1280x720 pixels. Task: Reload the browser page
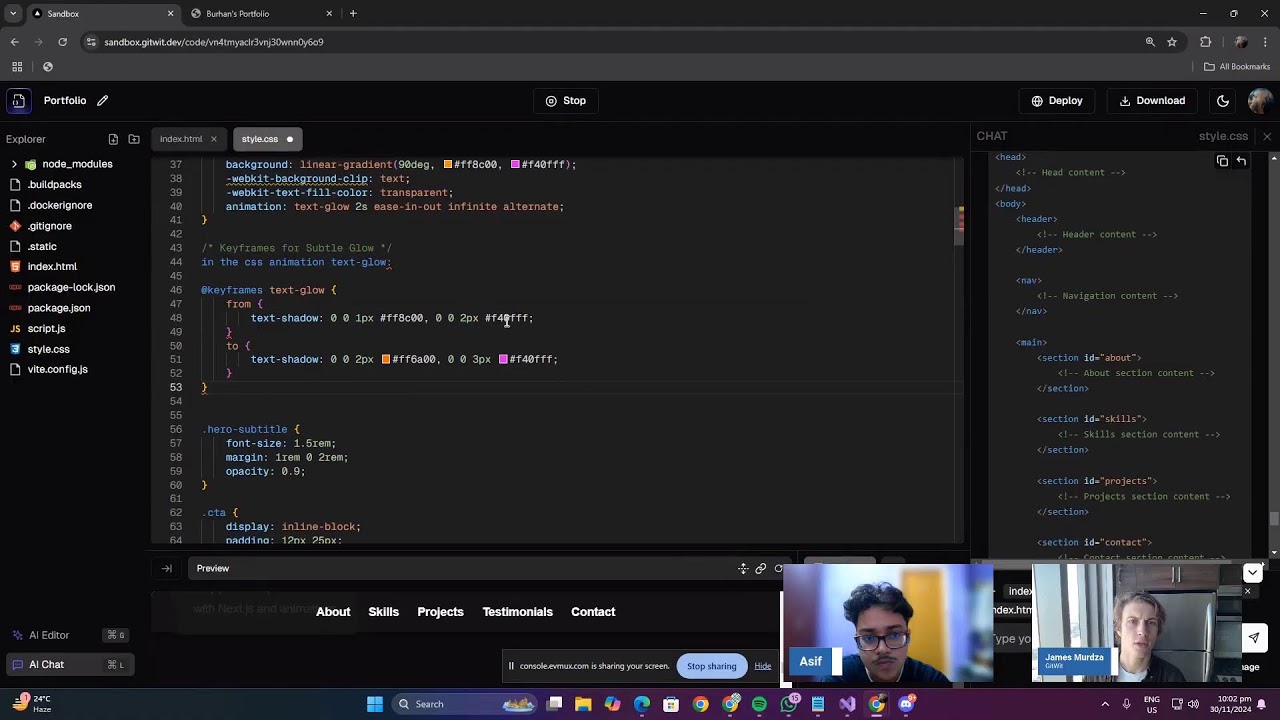62,42
